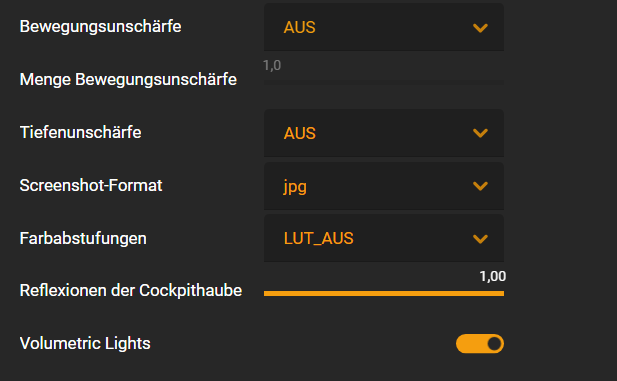Select the Bewegungsunschärfe label
Viewport: 617px width, 381px height.
pyautogui.click(x=100, y=27)
